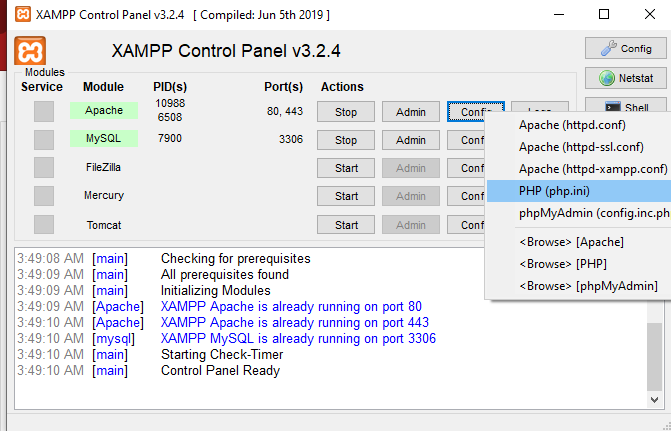Toggle the Apache service checkbox
Image resolution: width=671 pixels, height=431 pixels.
[44, 111]
